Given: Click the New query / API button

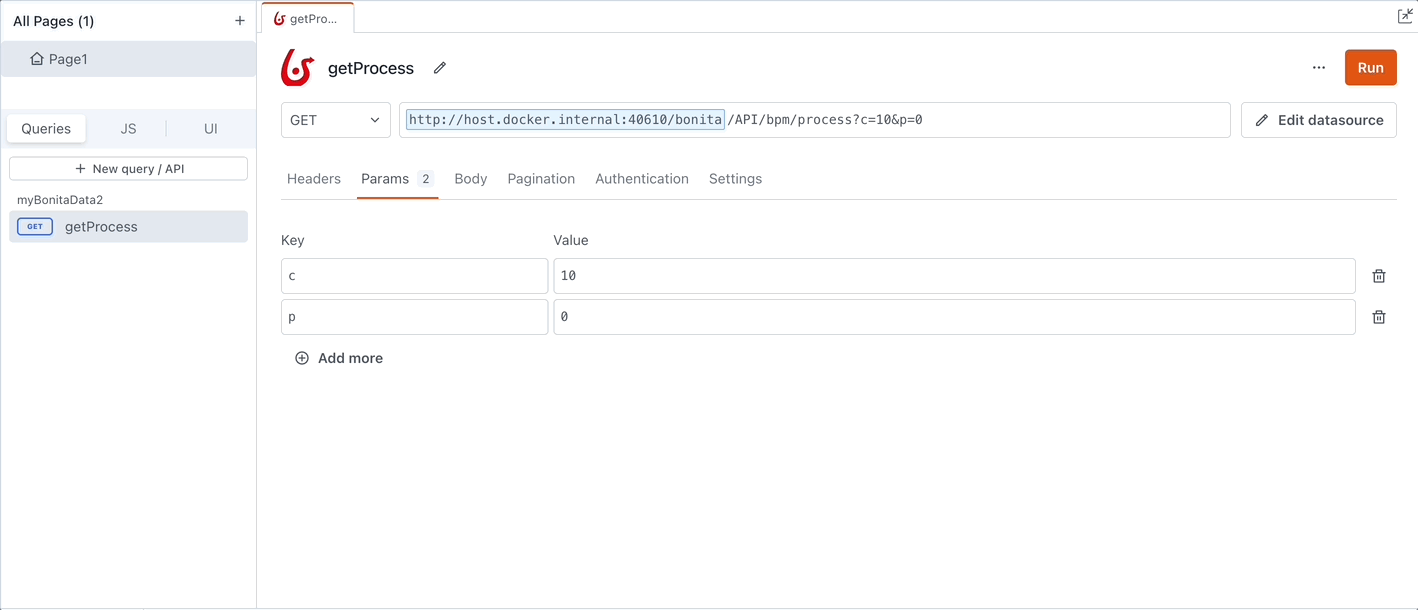Looking at the screenshot, I should pos(128,169).
